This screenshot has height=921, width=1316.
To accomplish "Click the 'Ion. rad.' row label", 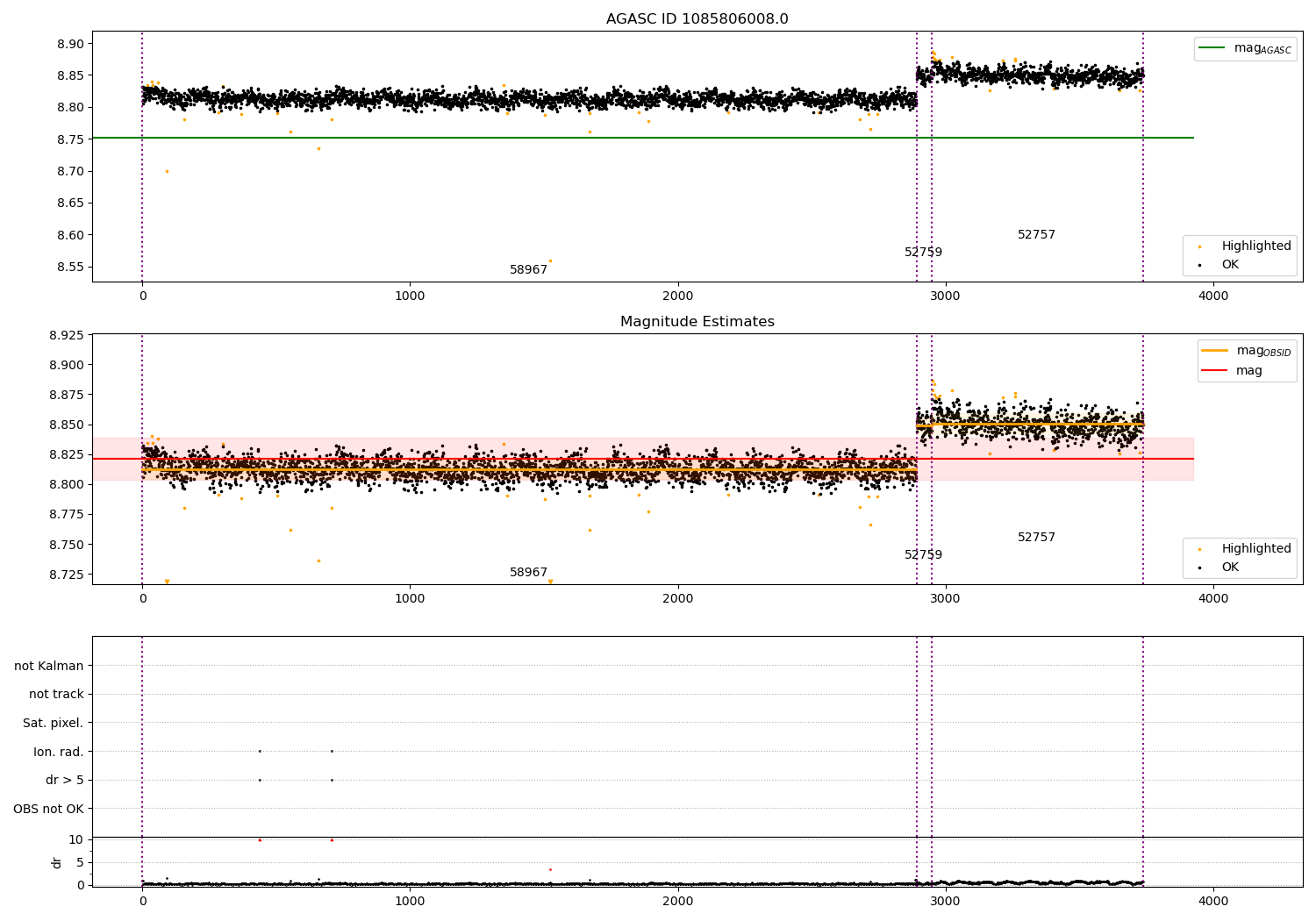I will click(59, 752).
